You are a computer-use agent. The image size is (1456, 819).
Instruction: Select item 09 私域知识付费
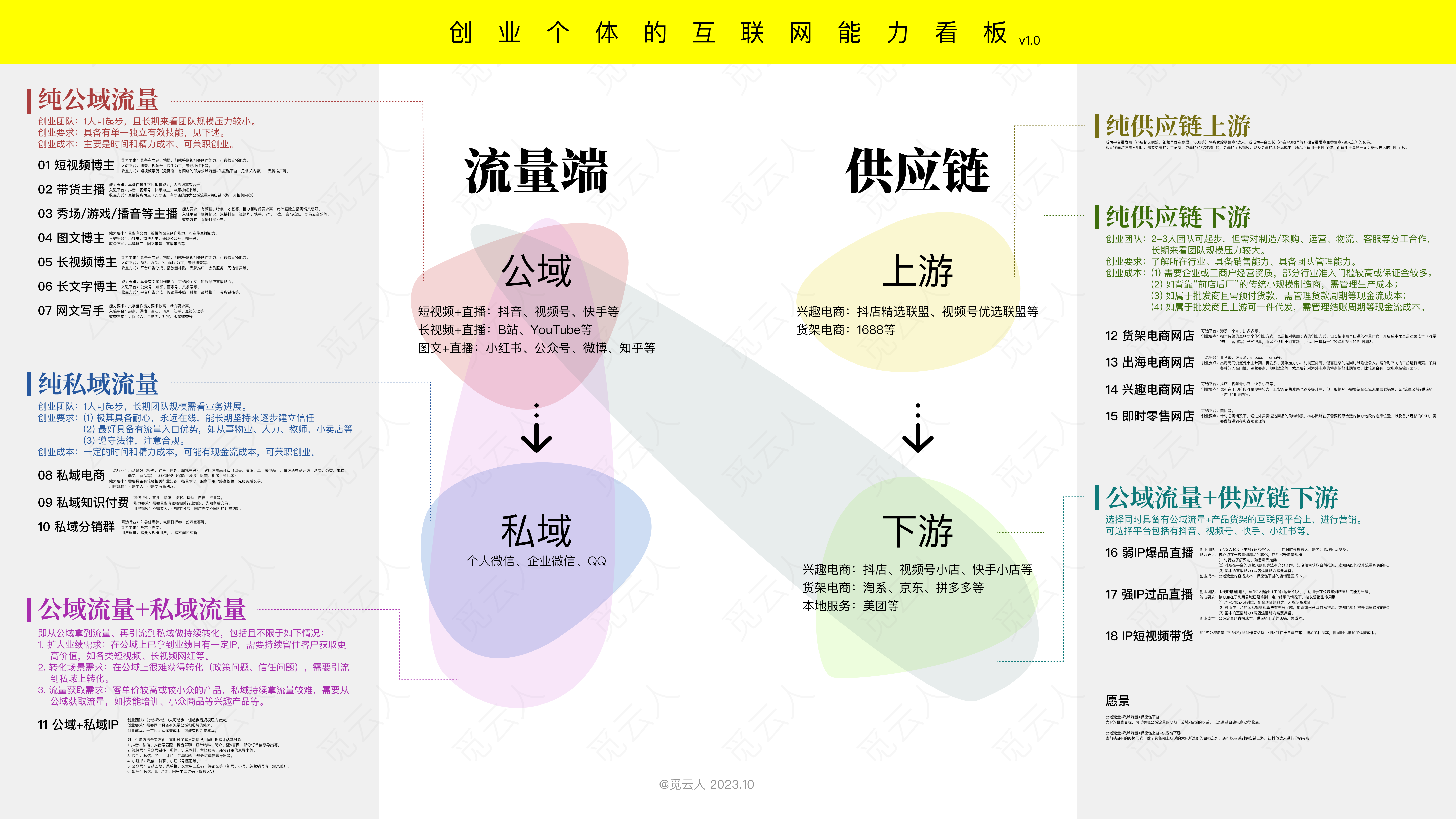point(83,503)
